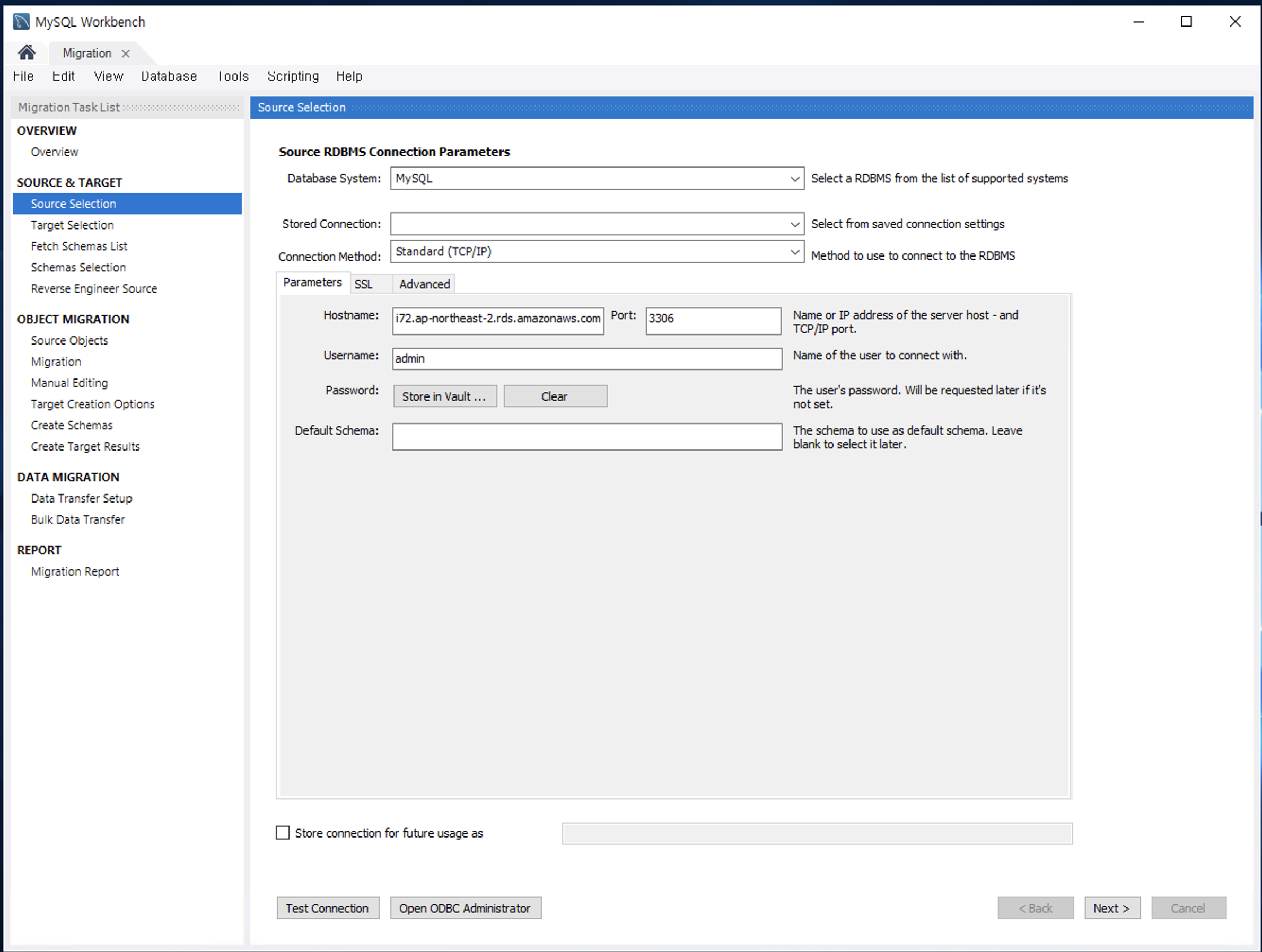
Task: Click the Fetch Schemas List item
Action: click(x=79, y=246)
